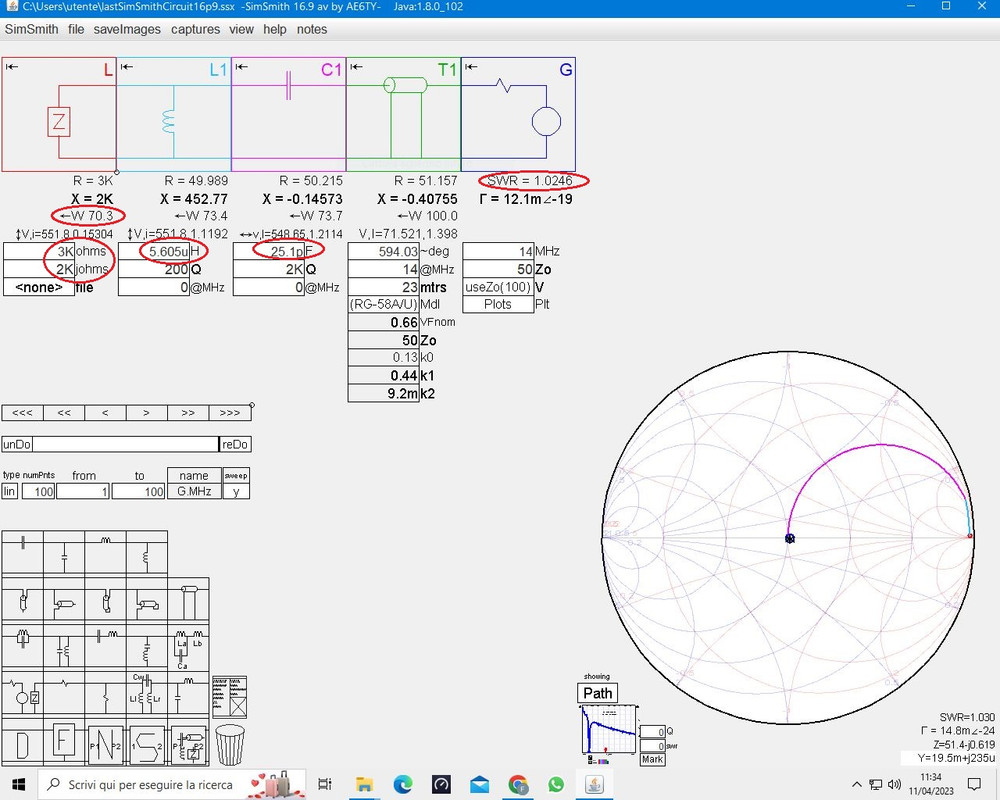Screen dimensions: 1000x800
Task: Choose the La Lb Ca network component
Action: [188, 648]
